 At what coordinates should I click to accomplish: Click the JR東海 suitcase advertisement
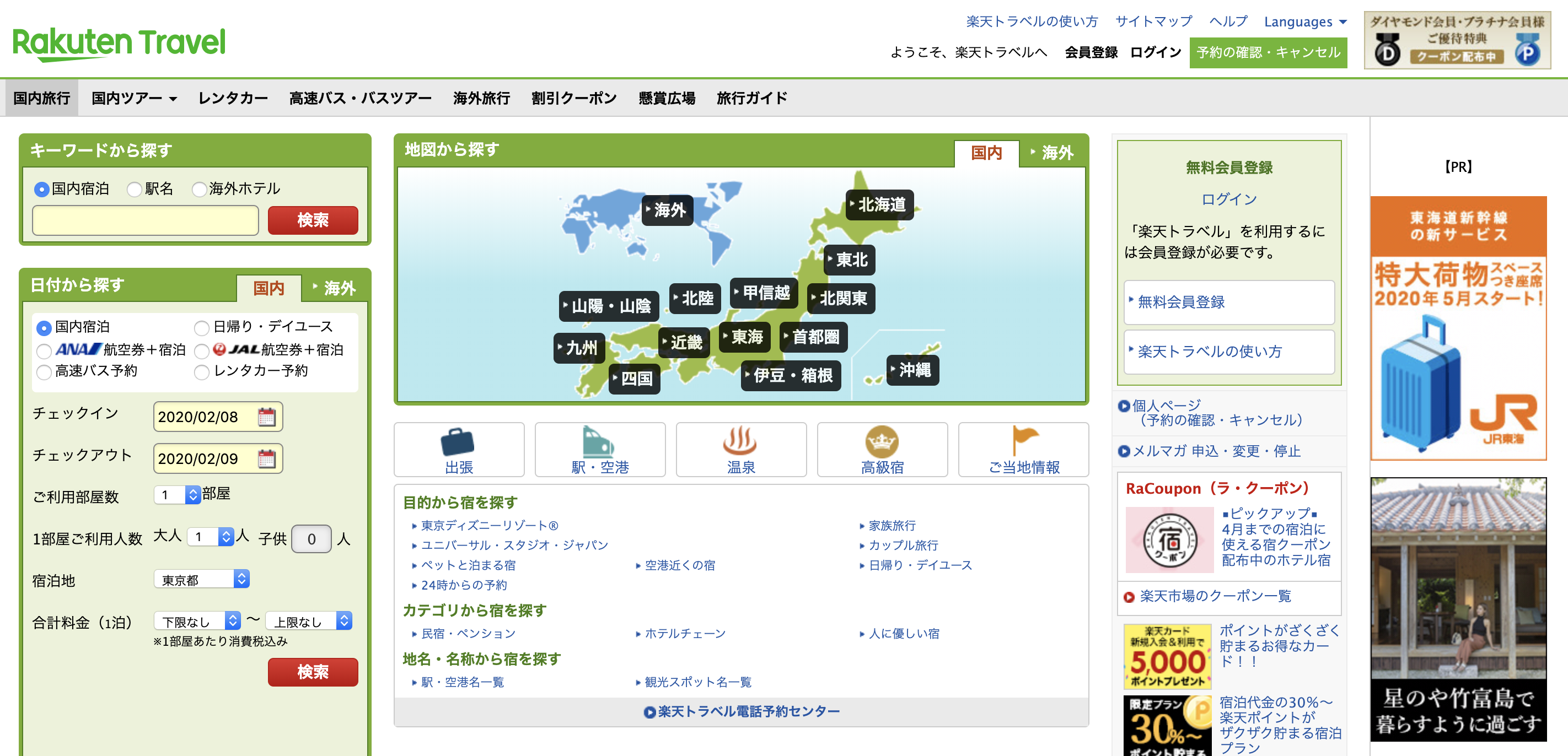click(1458, 328)
